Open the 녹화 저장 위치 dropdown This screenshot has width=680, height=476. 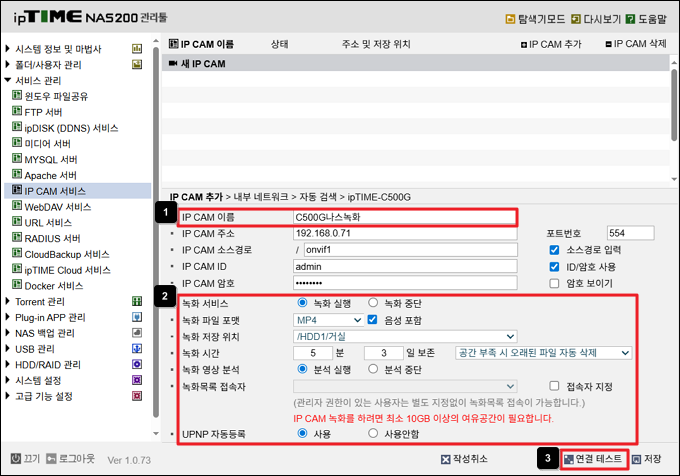point(404,337)
